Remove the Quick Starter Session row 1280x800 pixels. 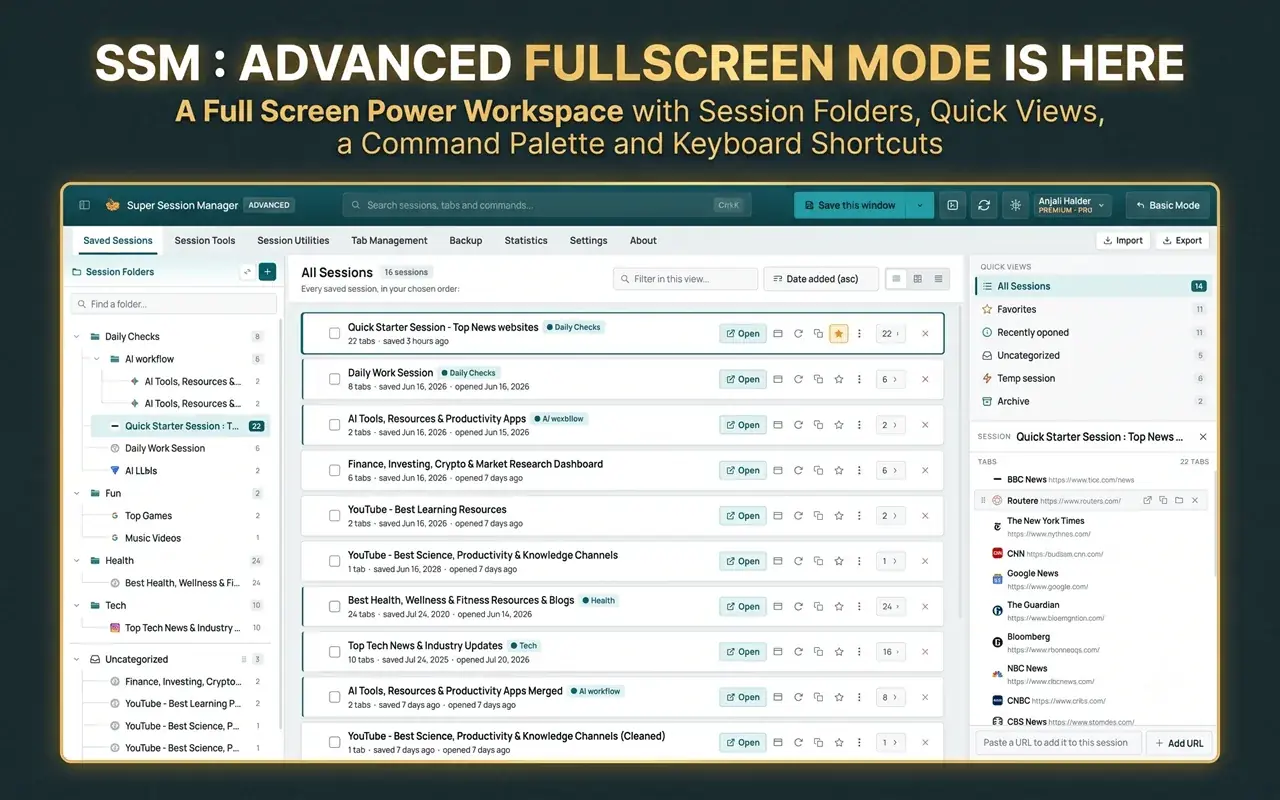click(x=925, y=333)
